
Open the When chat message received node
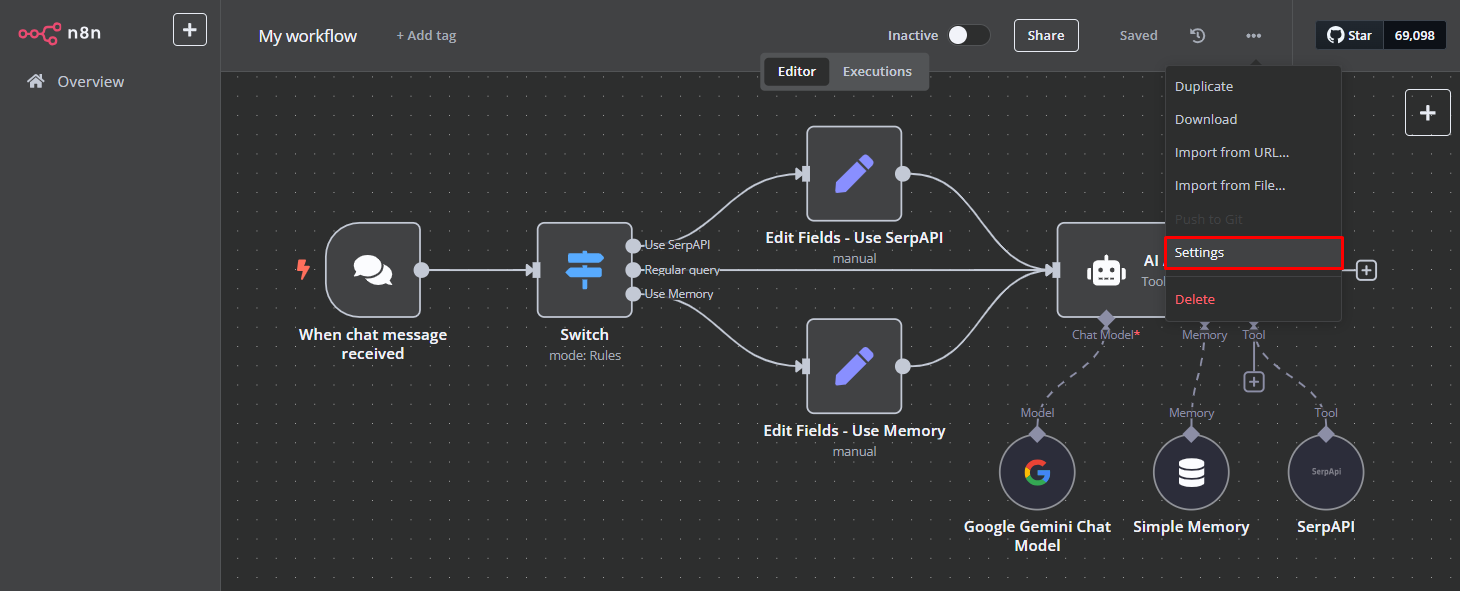point(373,270)
